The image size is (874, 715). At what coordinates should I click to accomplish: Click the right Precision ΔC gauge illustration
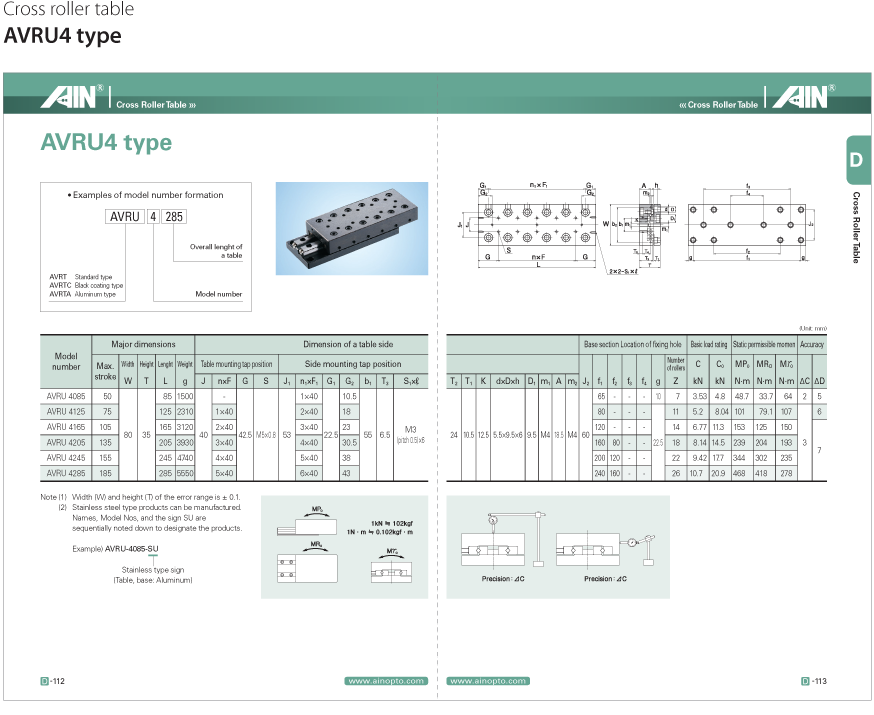pyautogui.click(x=605, y=555)
